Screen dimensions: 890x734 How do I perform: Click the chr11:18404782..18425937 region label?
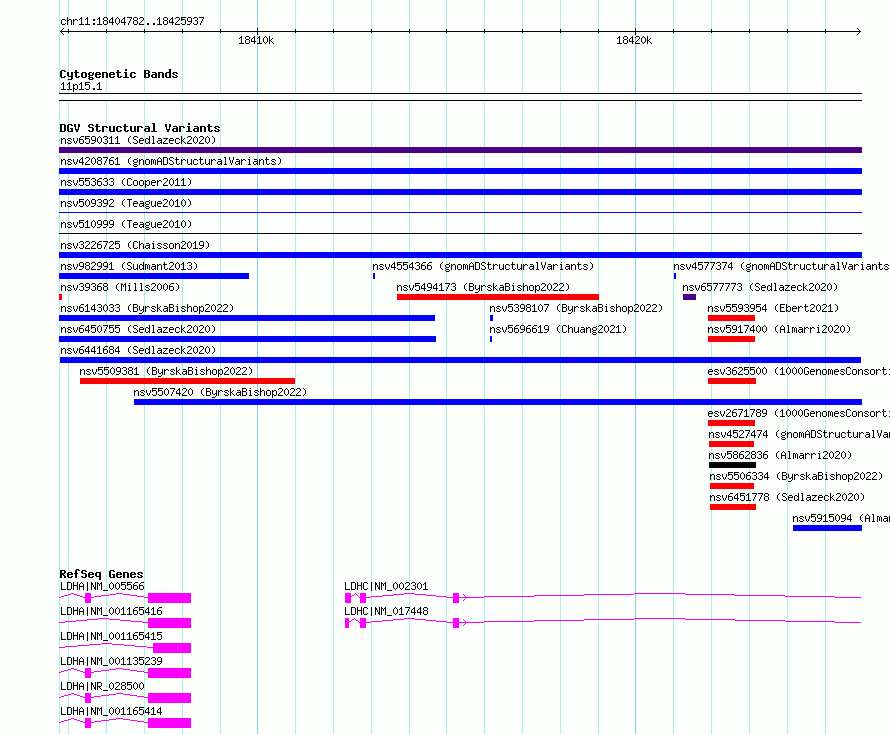coord(132,21)
